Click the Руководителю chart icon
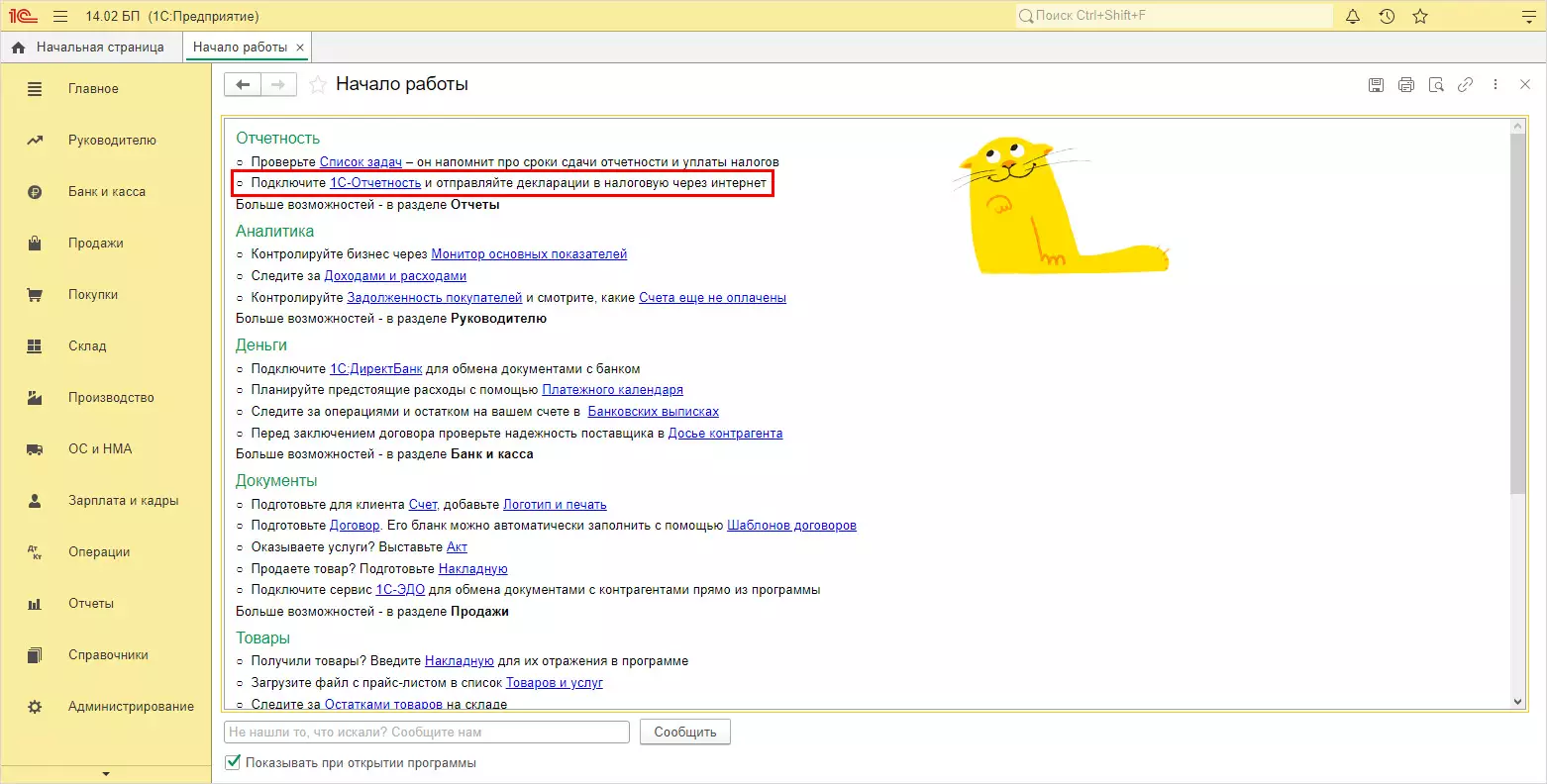 pos(35,141)
